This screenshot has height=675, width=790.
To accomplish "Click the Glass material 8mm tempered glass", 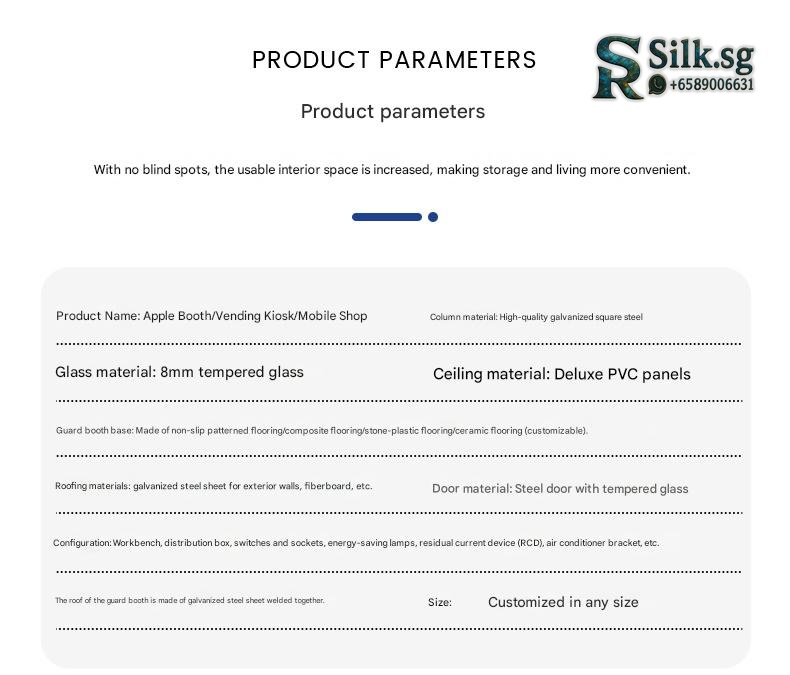I will [x=179, y=372].
